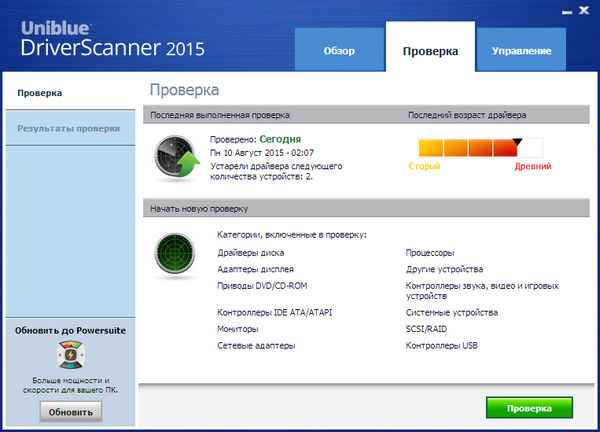
Task: Click the Обновить button under Powersuite
Action: [70, 411]
